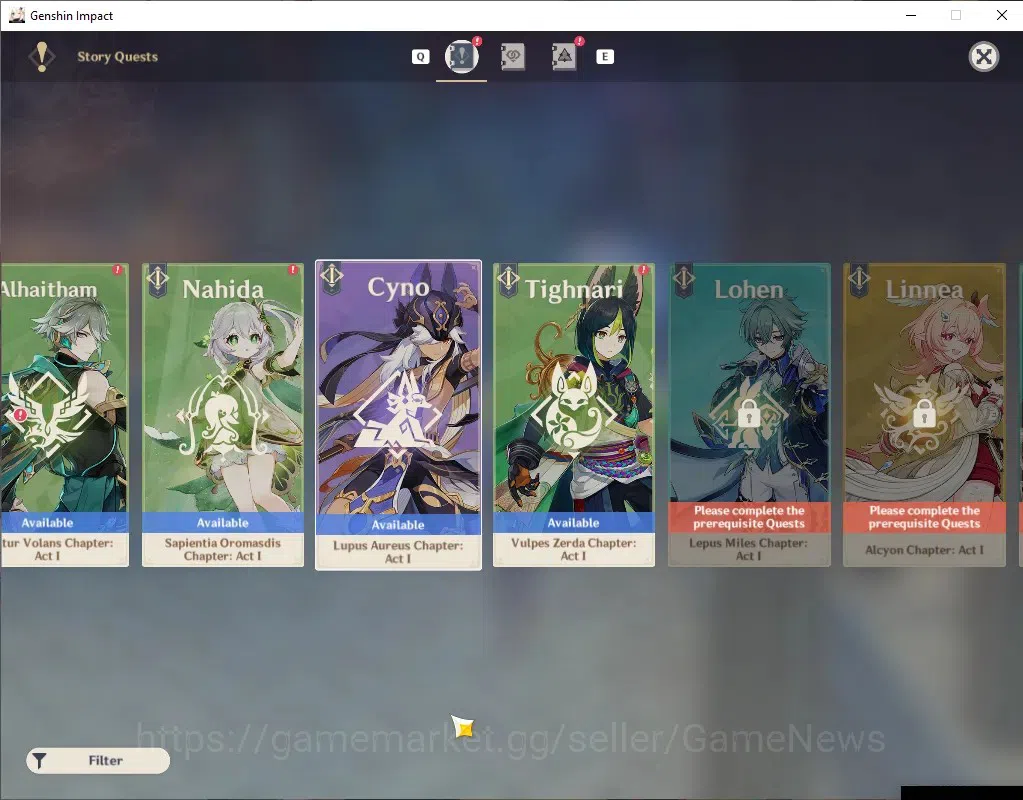The width and height of the screenshot is (1023, 800).
Task: Click the 'Lepus Miles Chapter: Act I' text
Action: tap(749, 549)
